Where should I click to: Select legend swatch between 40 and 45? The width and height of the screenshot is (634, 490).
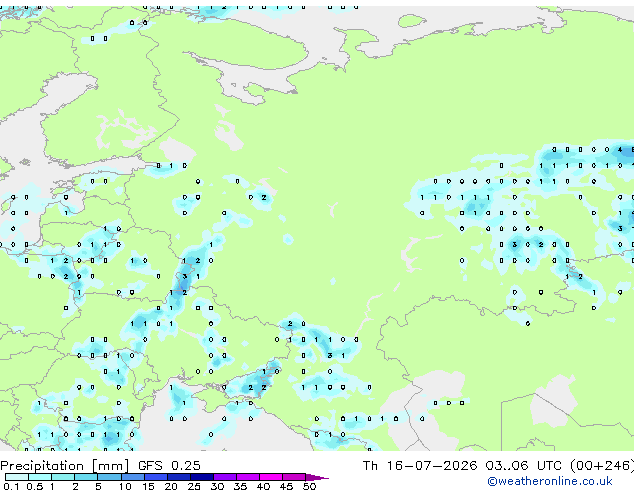click(271, 477)
